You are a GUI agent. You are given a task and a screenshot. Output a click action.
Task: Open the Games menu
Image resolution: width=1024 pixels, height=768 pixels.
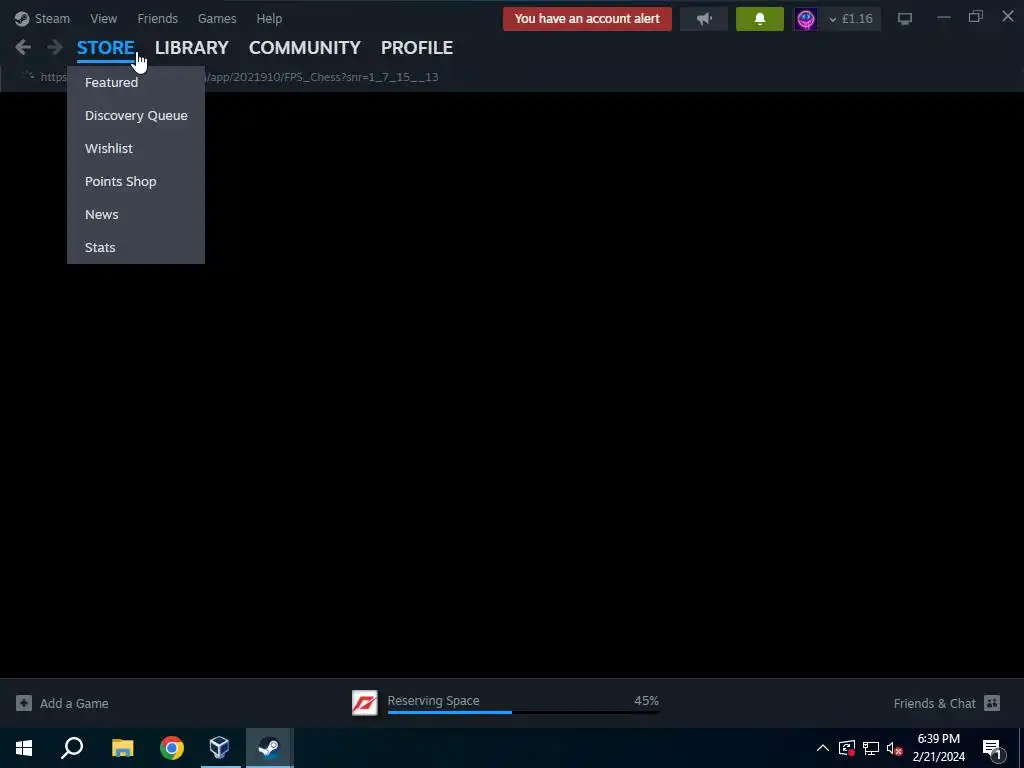217,18
